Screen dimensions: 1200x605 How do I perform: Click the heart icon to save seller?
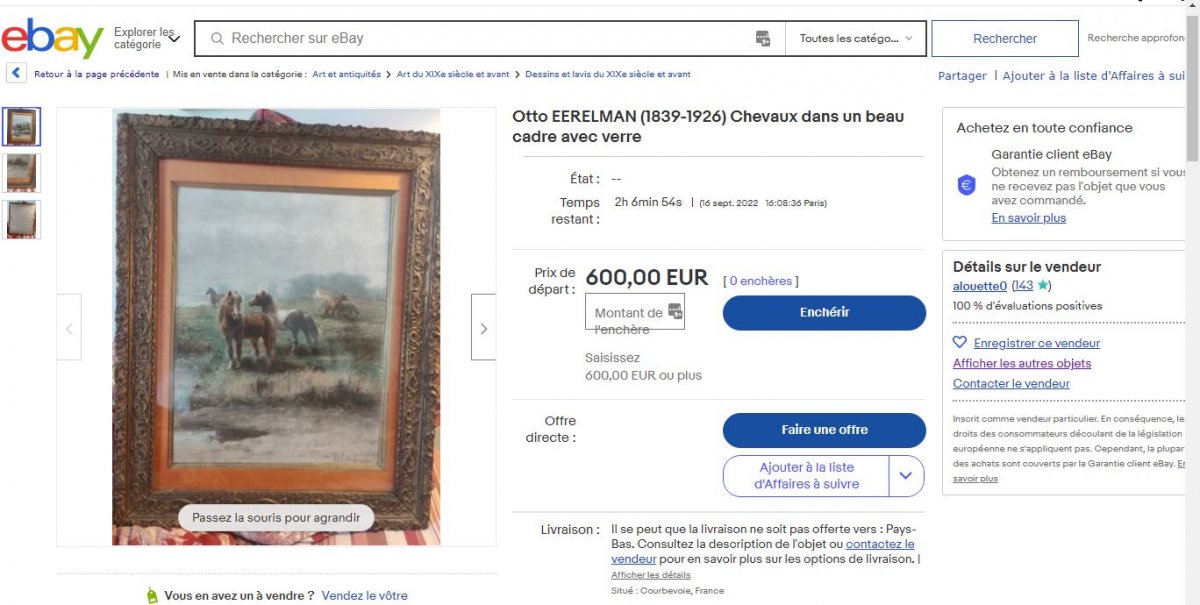[960, 342]
